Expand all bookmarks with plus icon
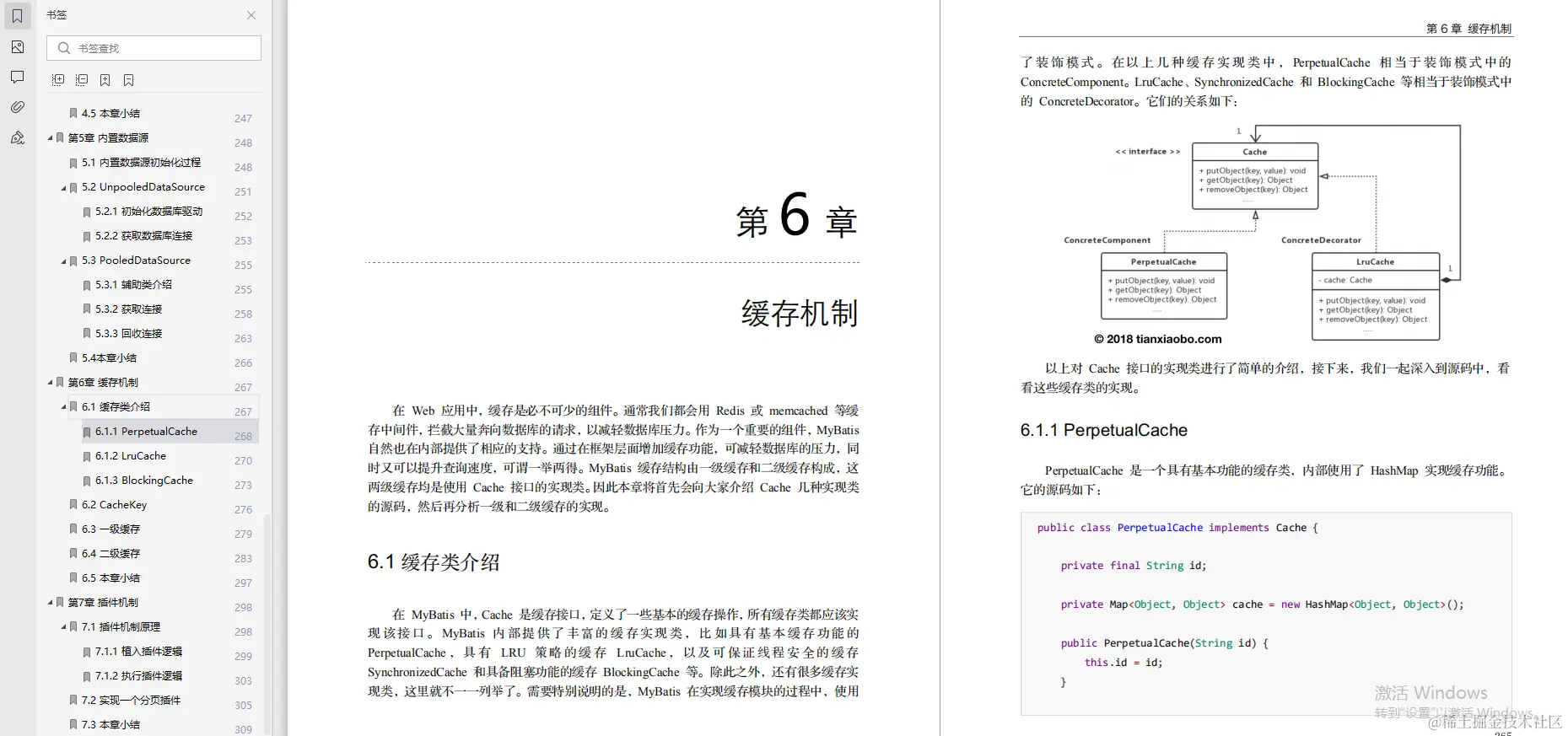 point(58,80)
